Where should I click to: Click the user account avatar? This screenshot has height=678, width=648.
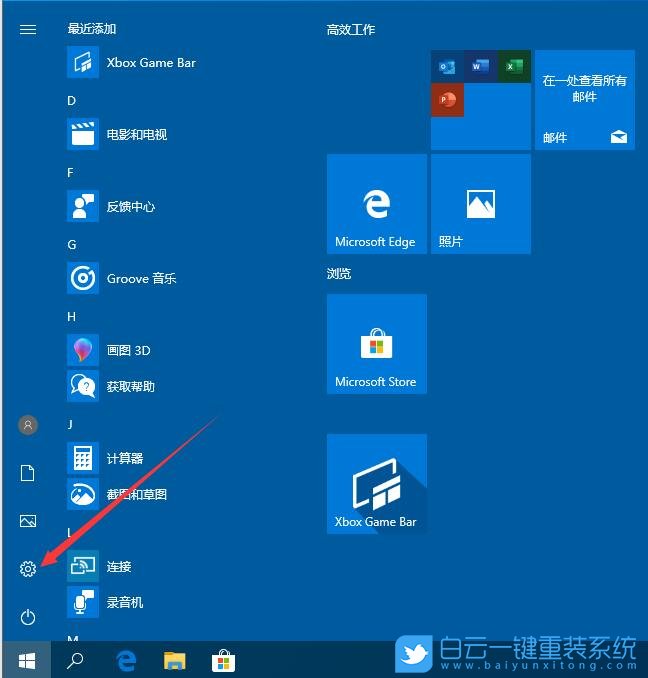(x=28, y=425)
